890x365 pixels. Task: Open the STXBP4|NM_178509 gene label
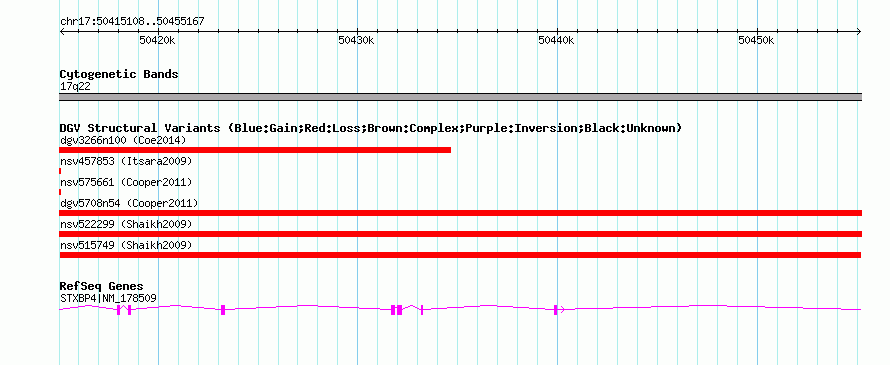pyautogui.click(x=108, y=298)
